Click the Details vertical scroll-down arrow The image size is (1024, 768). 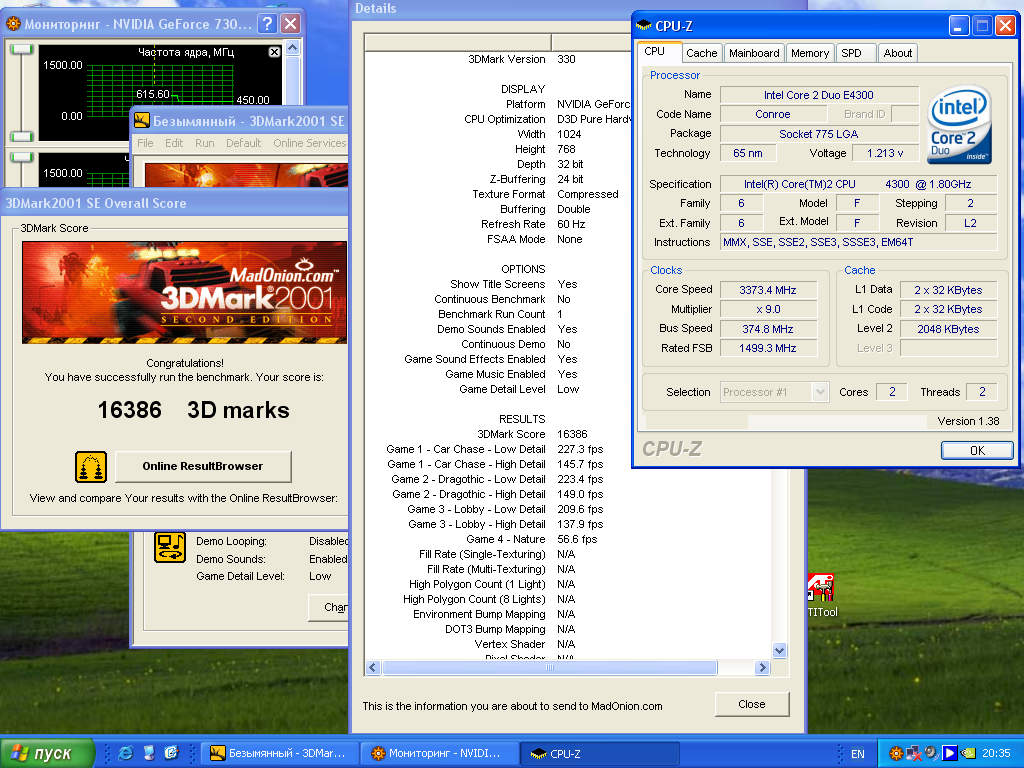pos(779,650)
